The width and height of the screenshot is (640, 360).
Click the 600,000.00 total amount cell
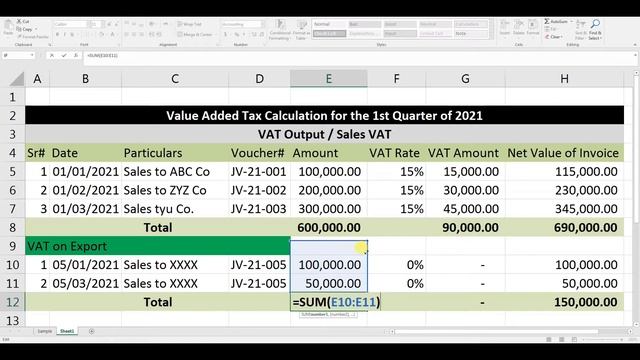pyautogui.click(x=329, y=227)
